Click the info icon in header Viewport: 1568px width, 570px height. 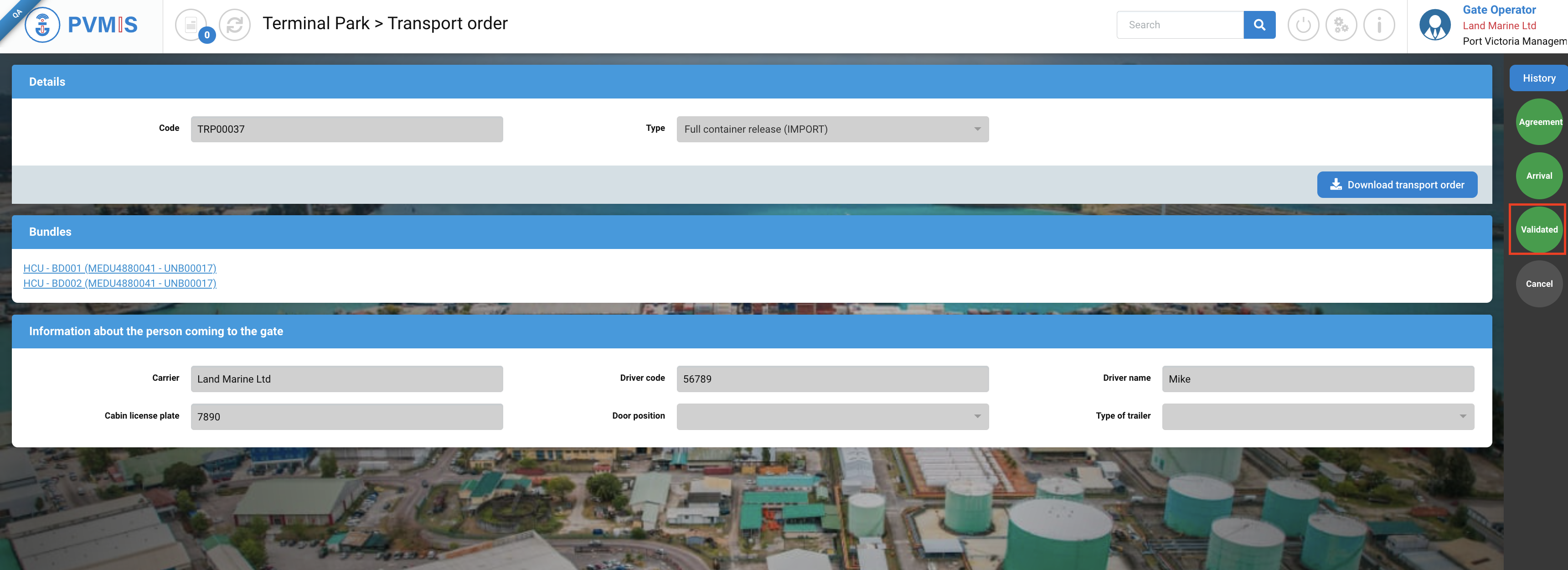coord(1379,25)
